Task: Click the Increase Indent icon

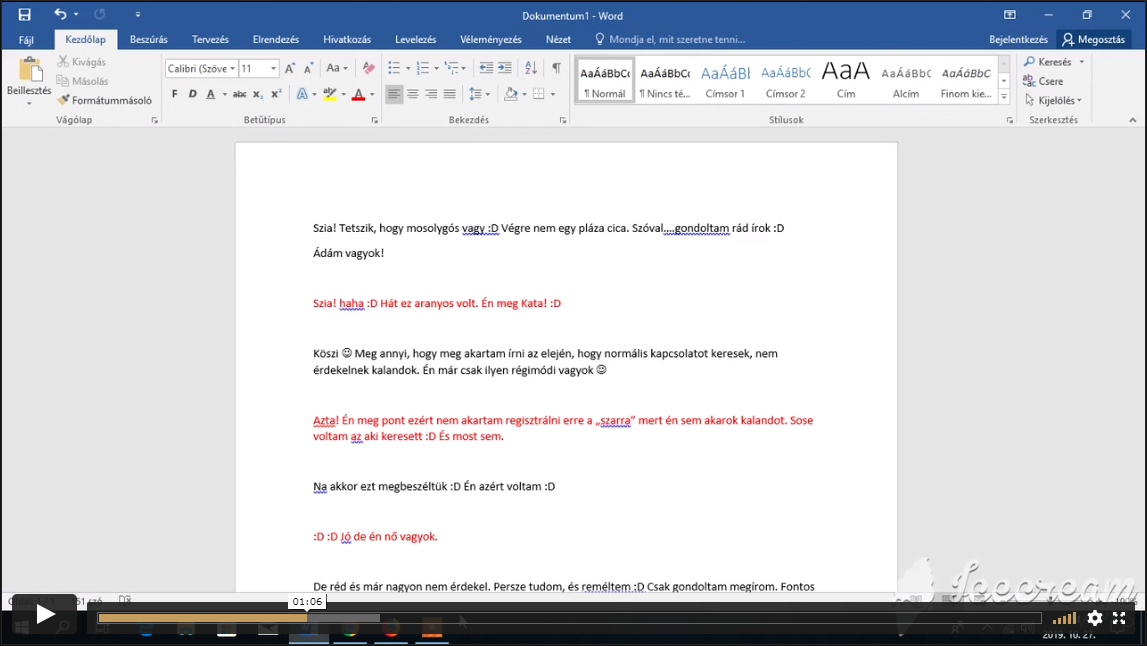Action: [x=505, y=68]
